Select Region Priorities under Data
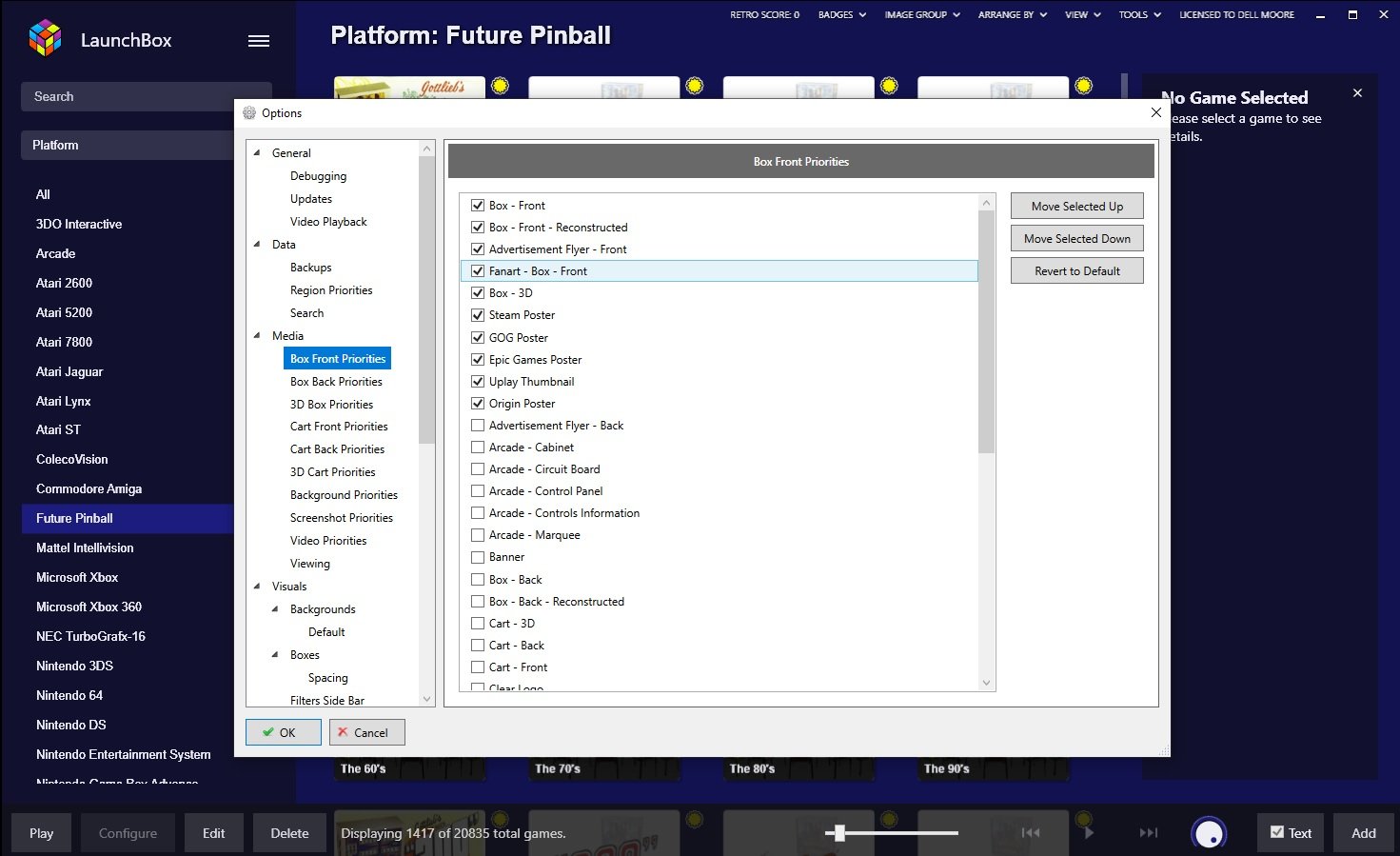The image size is (1400, 856). (x=331, y=289)
